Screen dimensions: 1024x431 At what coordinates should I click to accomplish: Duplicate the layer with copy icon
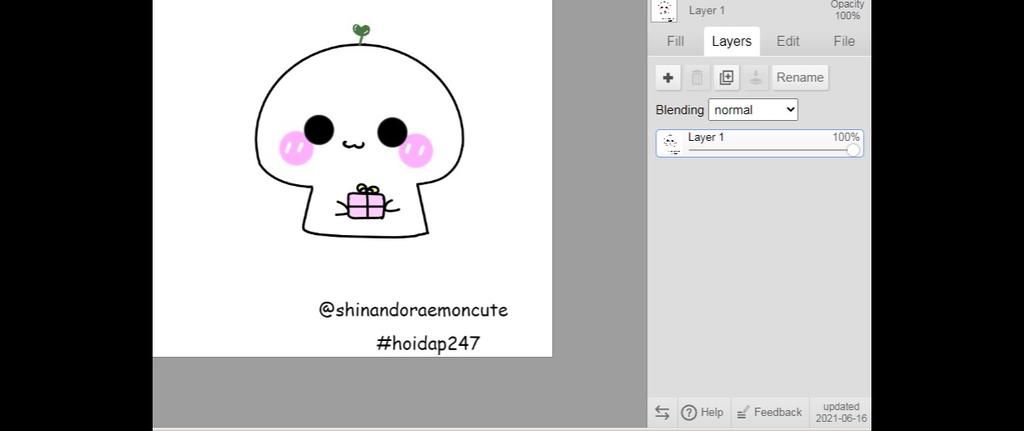(726, 78)
